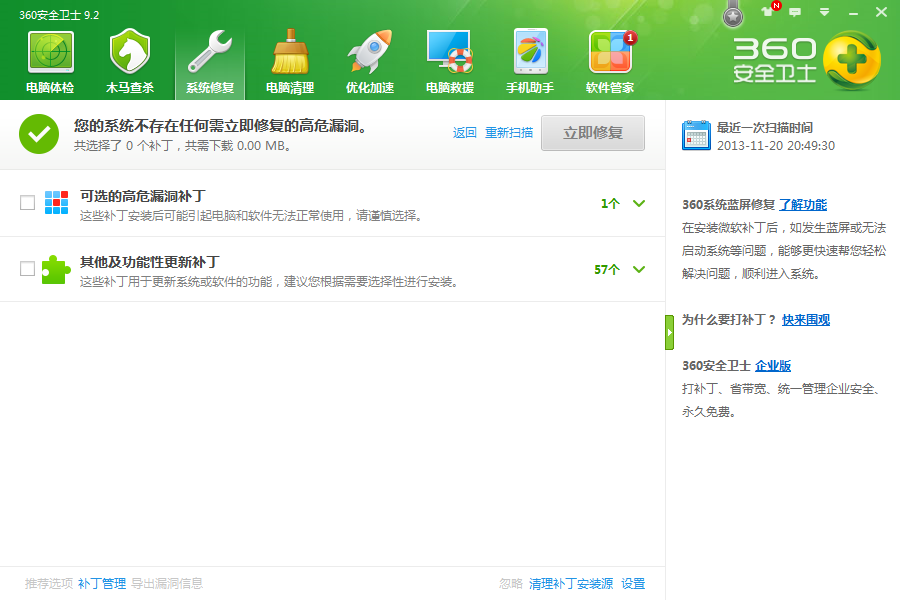The height and width of the screenshot is (600, 900).
Task: Open the 了解功能 link
Action: [803, 204]
